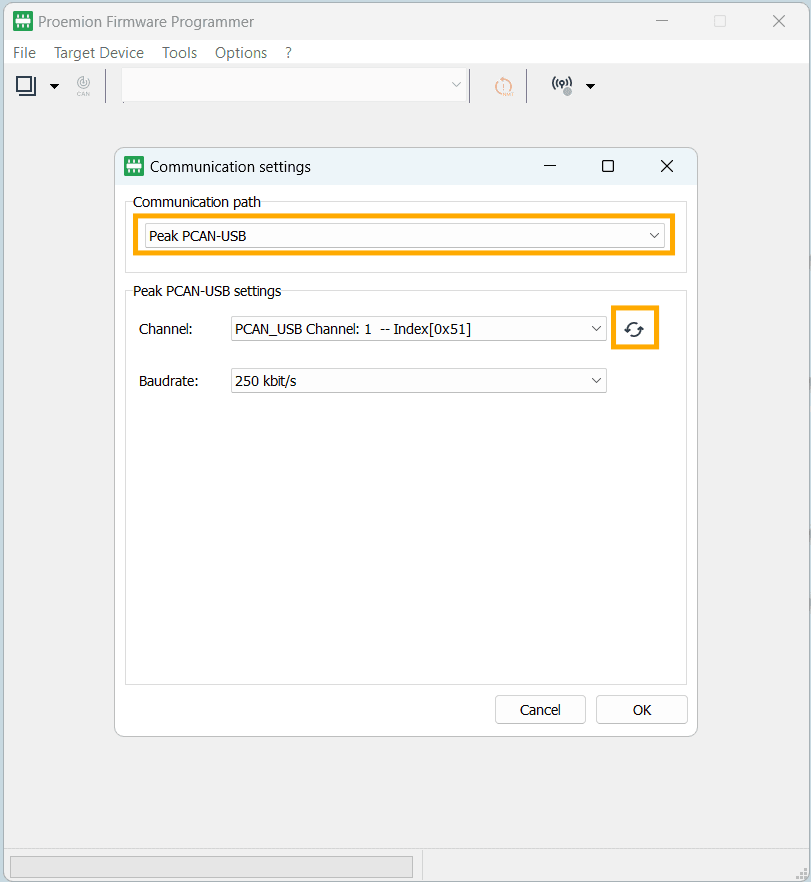
Task: Click the windows layout icon in toolbar
Action: tap(26, 86)
